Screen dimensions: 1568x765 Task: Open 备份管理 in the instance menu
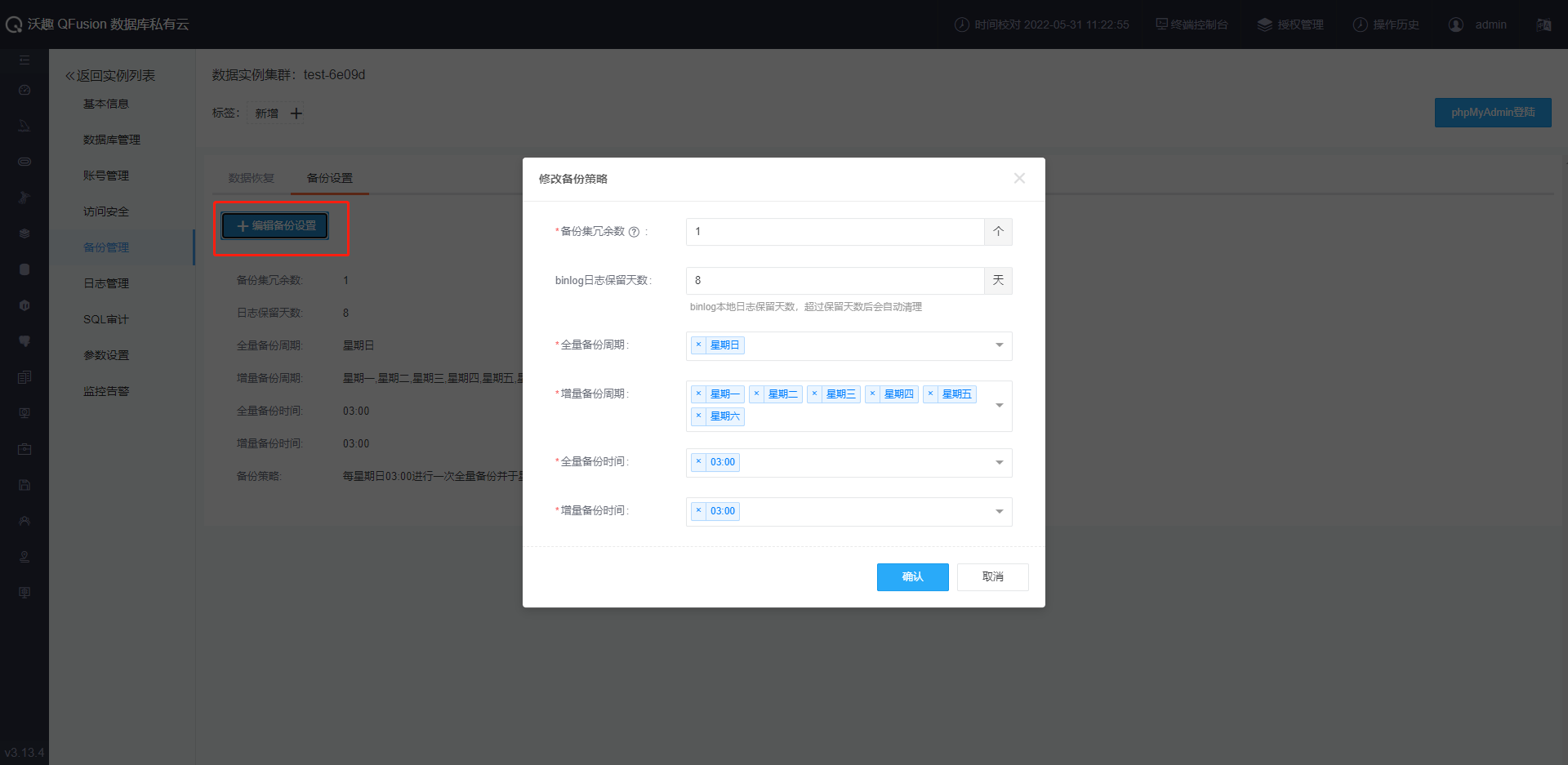click(x=106, y=247)
